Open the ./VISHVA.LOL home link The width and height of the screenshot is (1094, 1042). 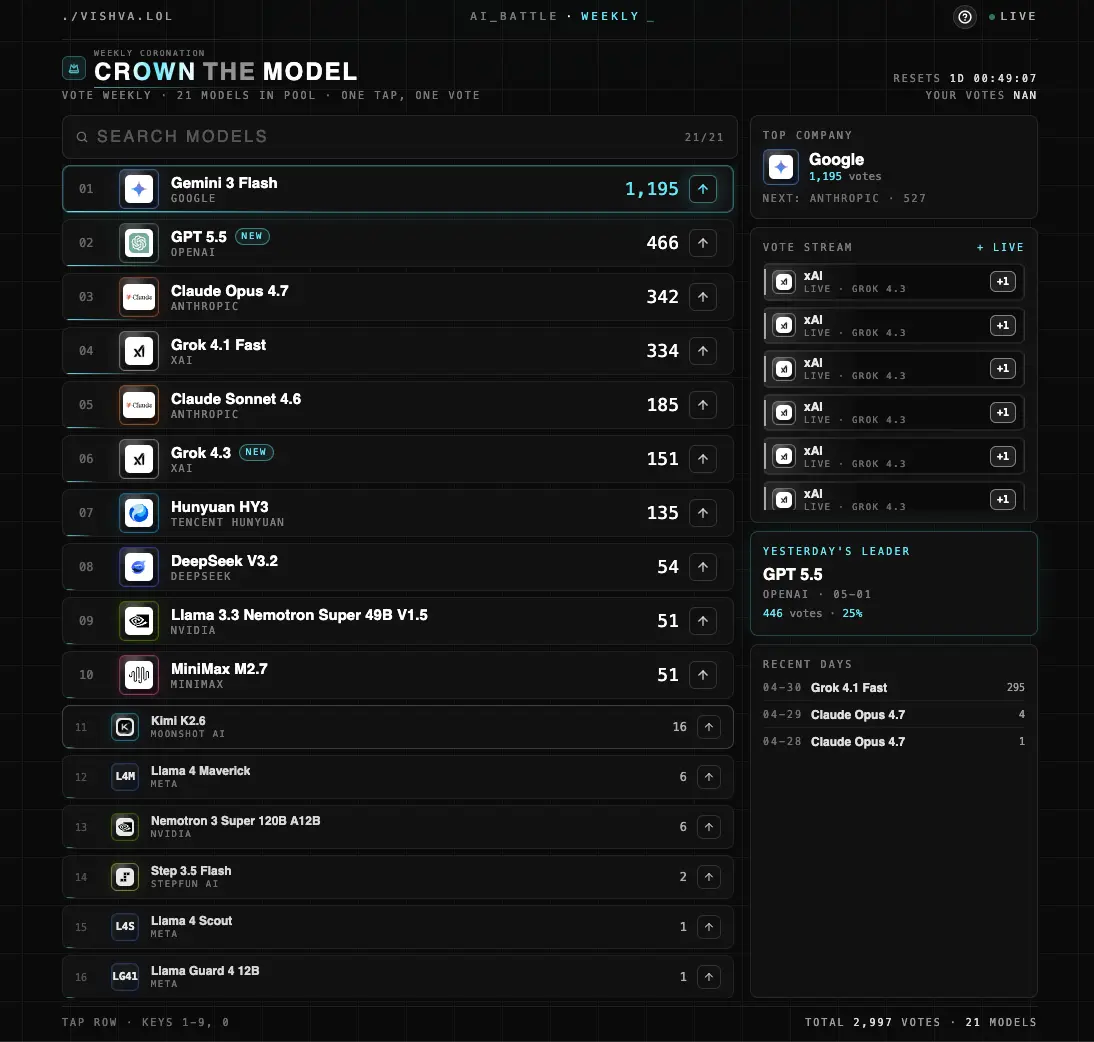tap(117, 16)
